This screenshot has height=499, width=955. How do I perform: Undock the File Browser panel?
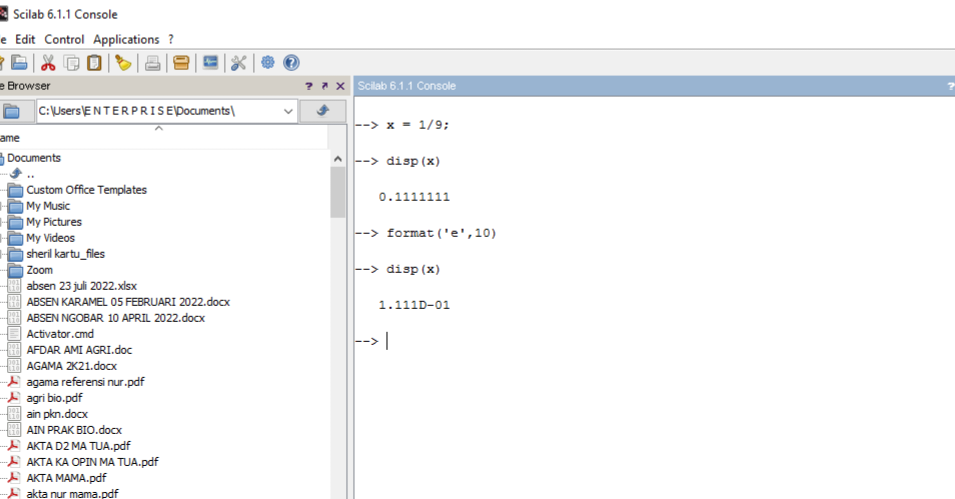(325, 86)
